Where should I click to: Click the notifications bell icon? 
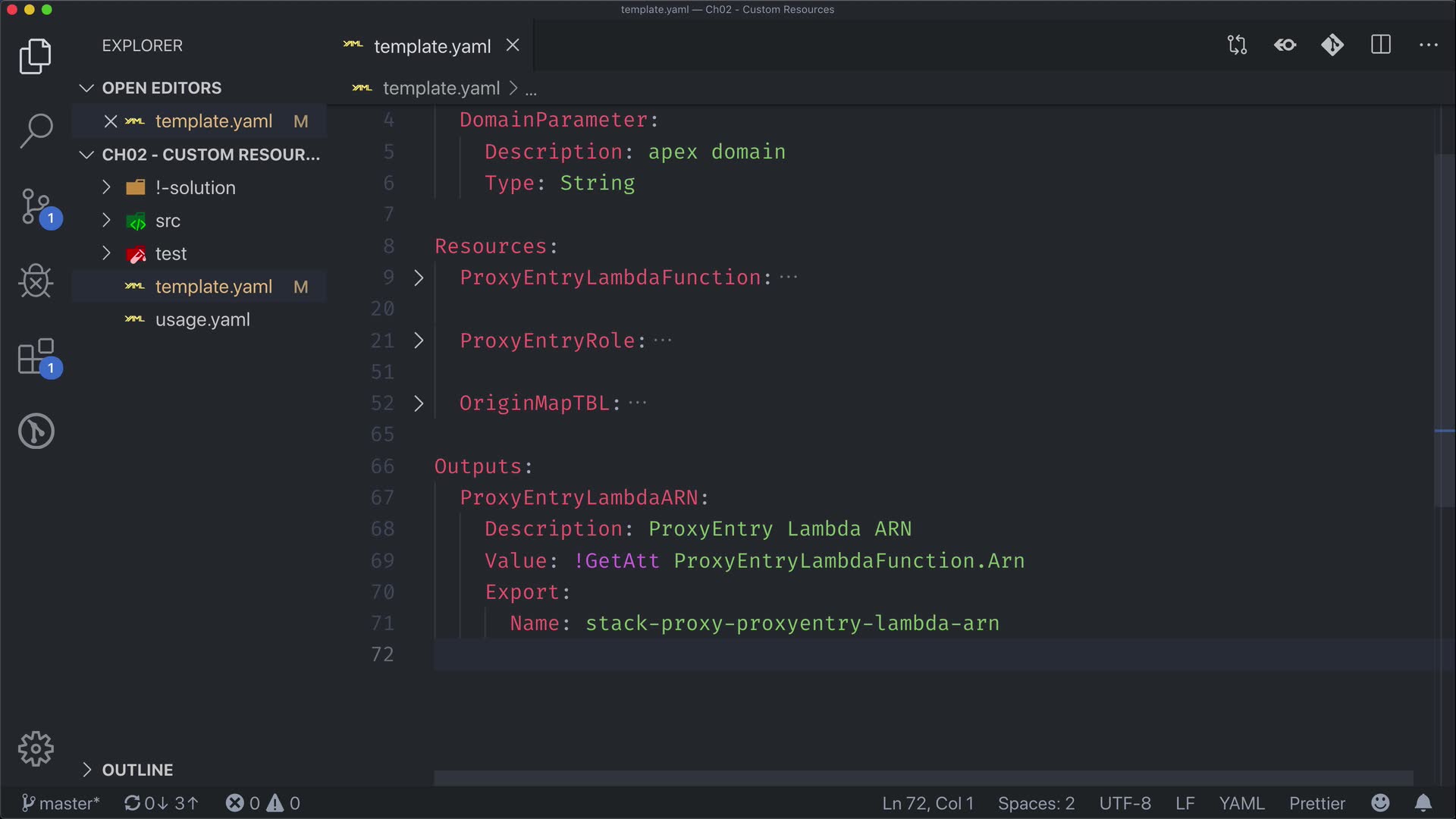(1423, 803)
